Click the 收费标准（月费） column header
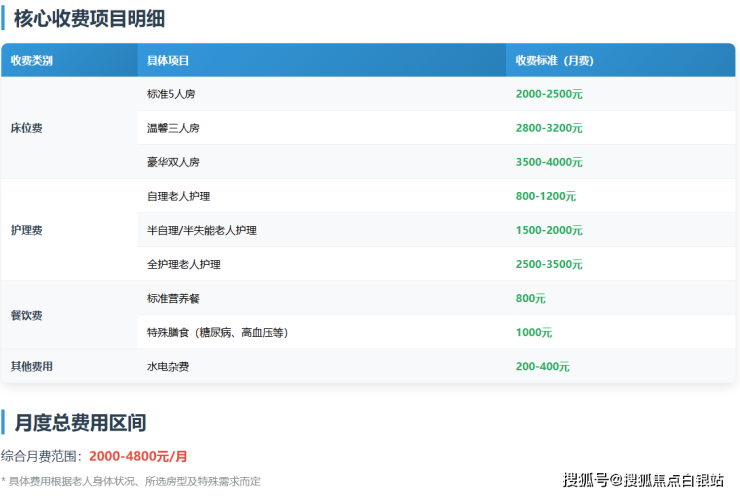Screen dimensions: 740x496 pyautogui.click(x=554, y=60)
